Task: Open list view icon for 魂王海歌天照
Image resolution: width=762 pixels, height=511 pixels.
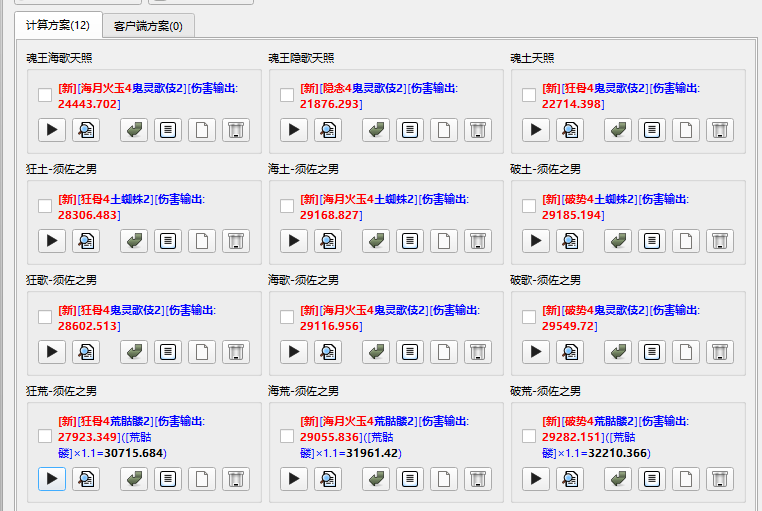Action: pos(168,130)
